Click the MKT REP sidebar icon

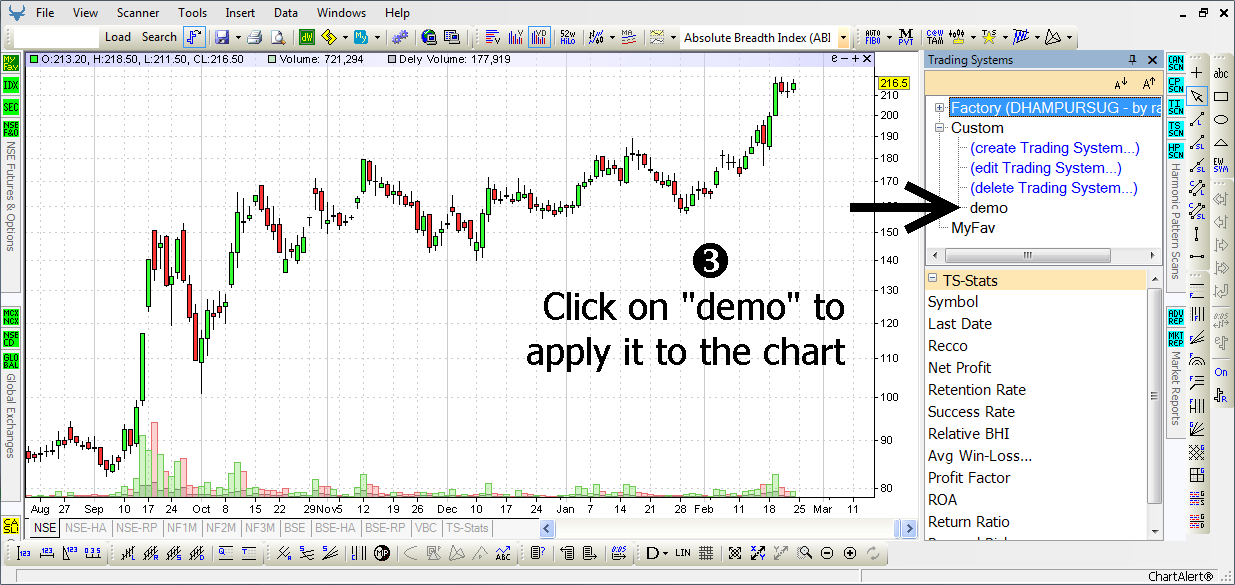click(x=1176, y=338)
